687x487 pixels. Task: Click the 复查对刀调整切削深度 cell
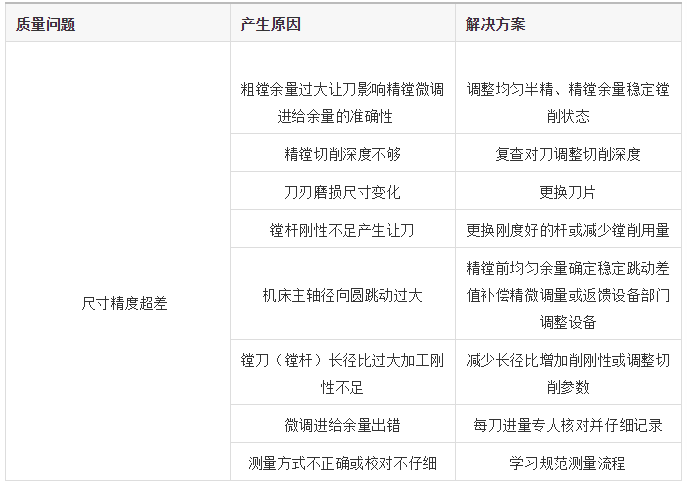click(x=568, y=154)
